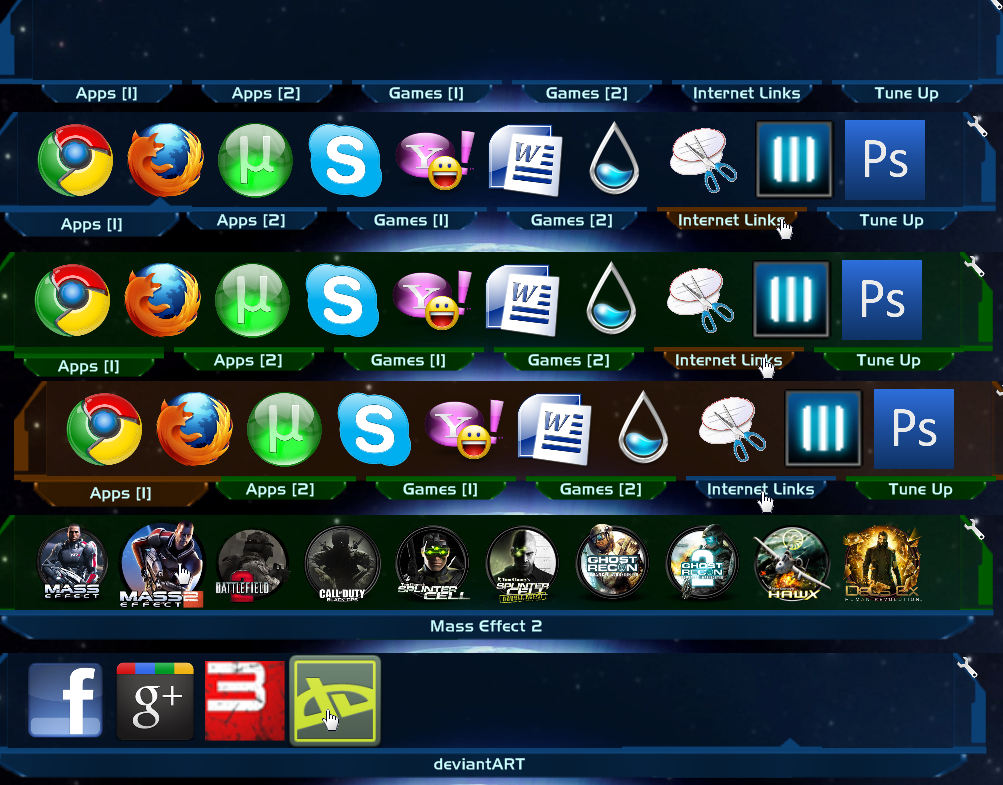Image resolution: width=1003 pixels, height=785 pixels.
Task: Select Games [1] tab in topmost row
Action: tap(426, 93)
